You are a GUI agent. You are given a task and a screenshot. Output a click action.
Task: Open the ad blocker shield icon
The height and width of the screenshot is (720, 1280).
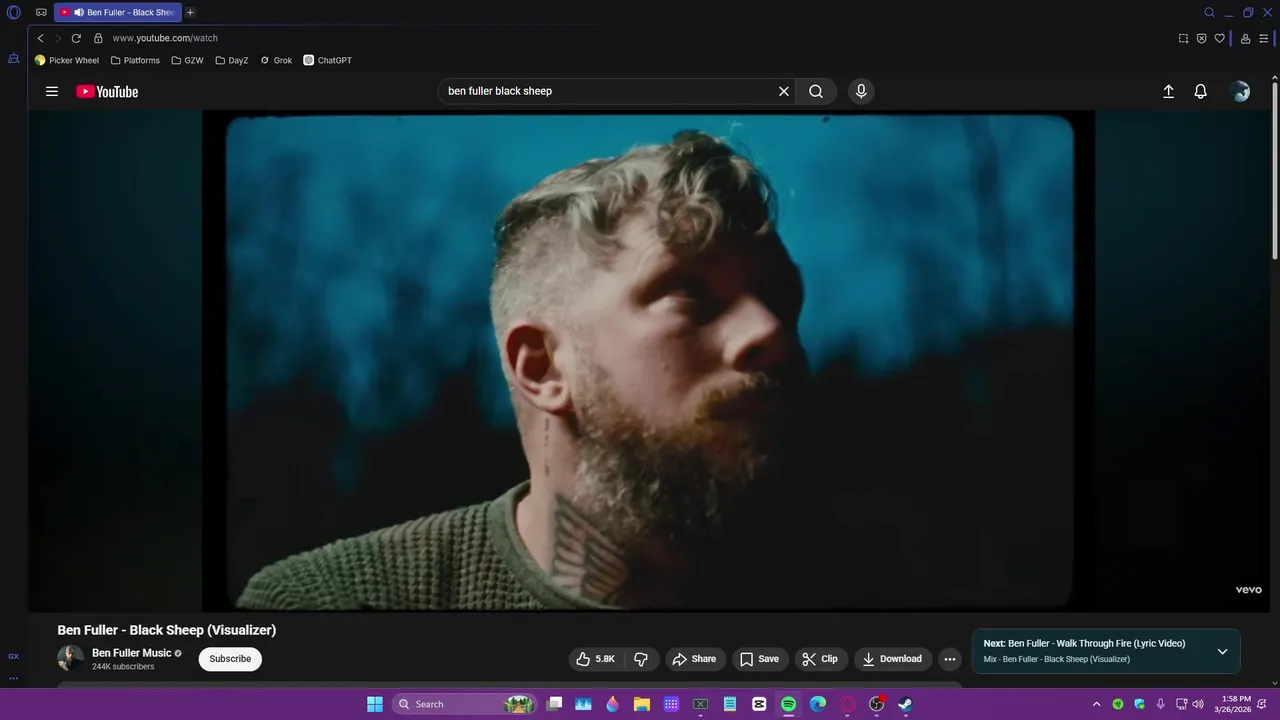click(1201, 38)
